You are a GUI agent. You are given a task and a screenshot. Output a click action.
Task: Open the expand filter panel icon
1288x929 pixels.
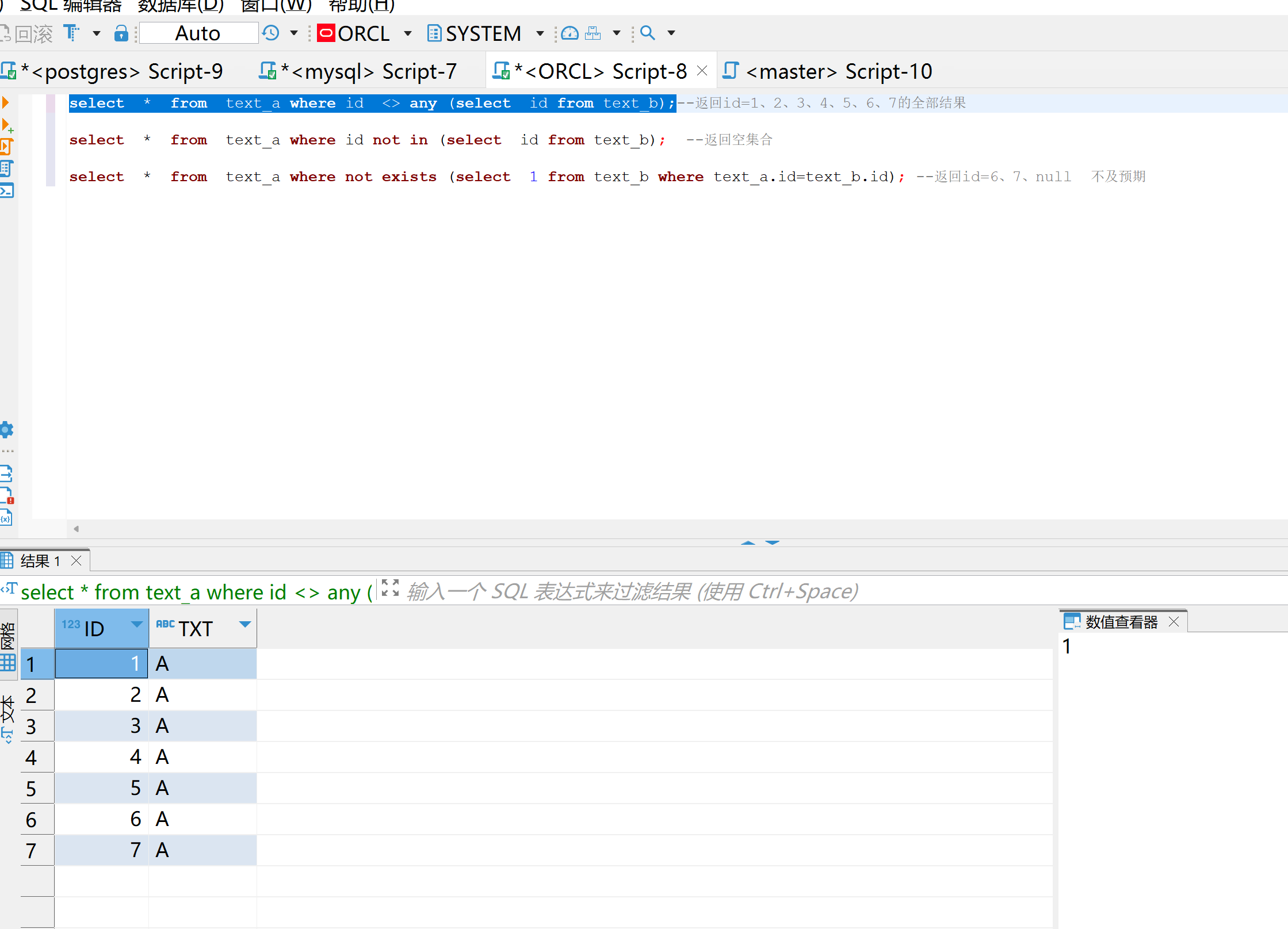[x=390, y=588]
